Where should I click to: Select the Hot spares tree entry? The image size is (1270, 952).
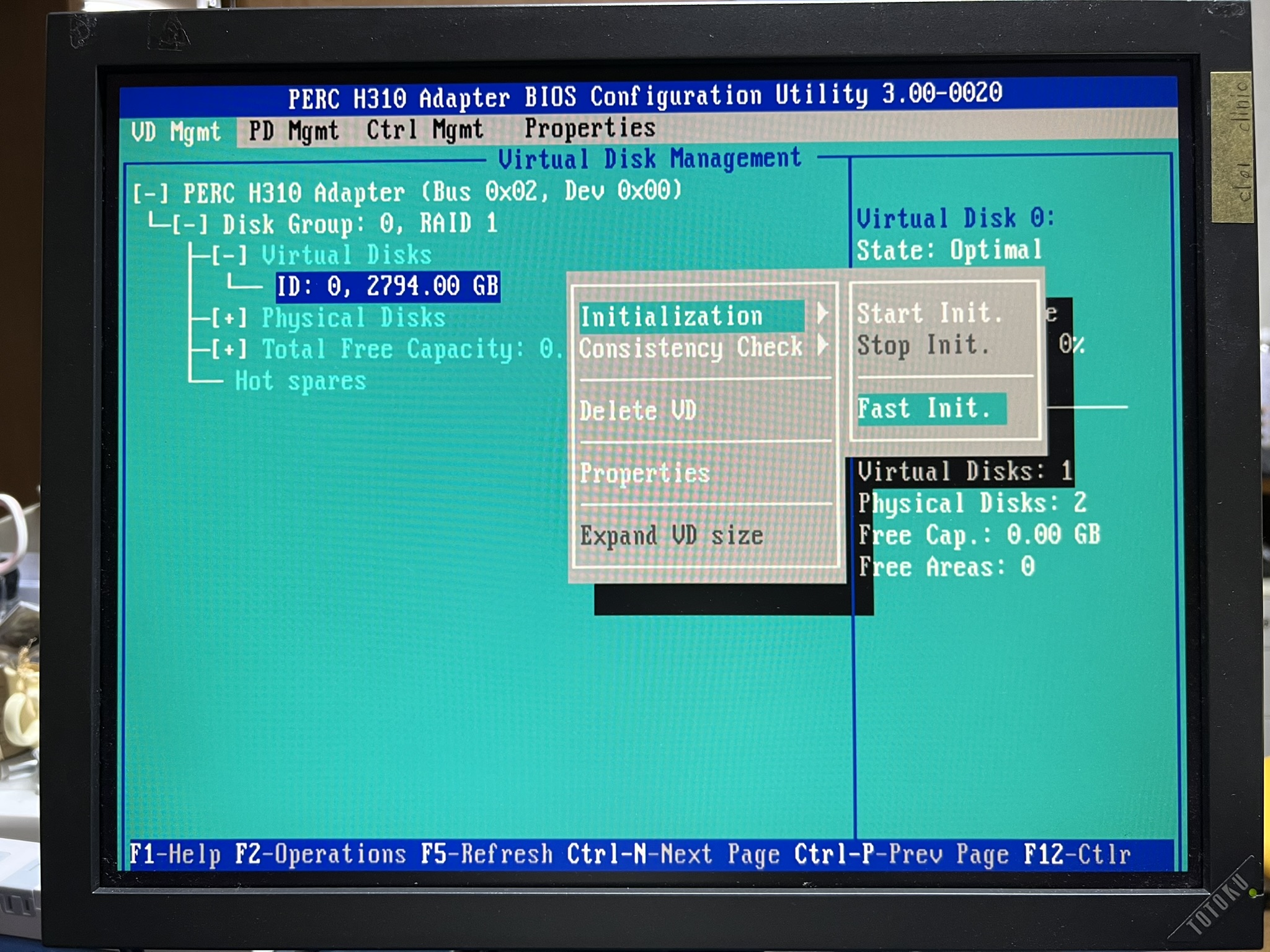click(300, 381)
